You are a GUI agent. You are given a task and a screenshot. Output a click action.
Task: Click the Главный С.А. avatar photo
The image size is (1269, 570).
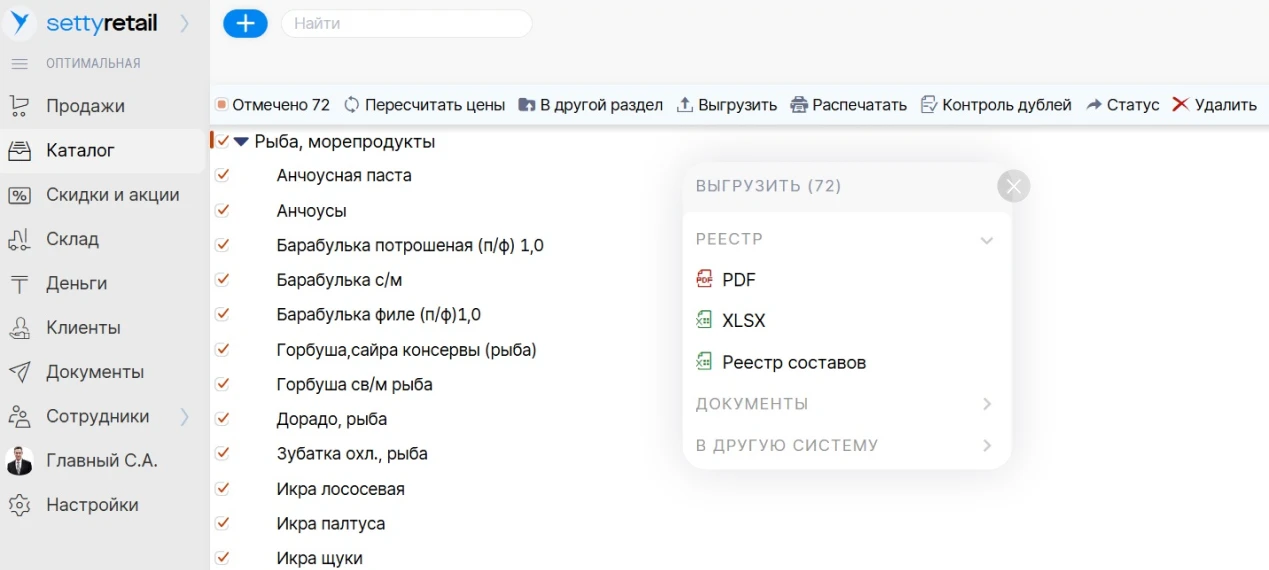19,461
